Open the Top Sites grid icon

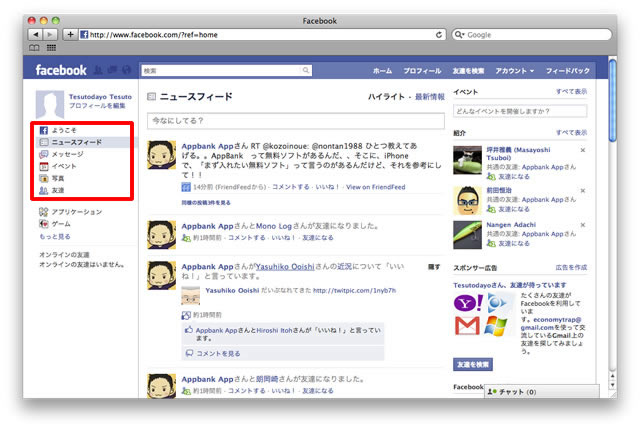(51, 48)
